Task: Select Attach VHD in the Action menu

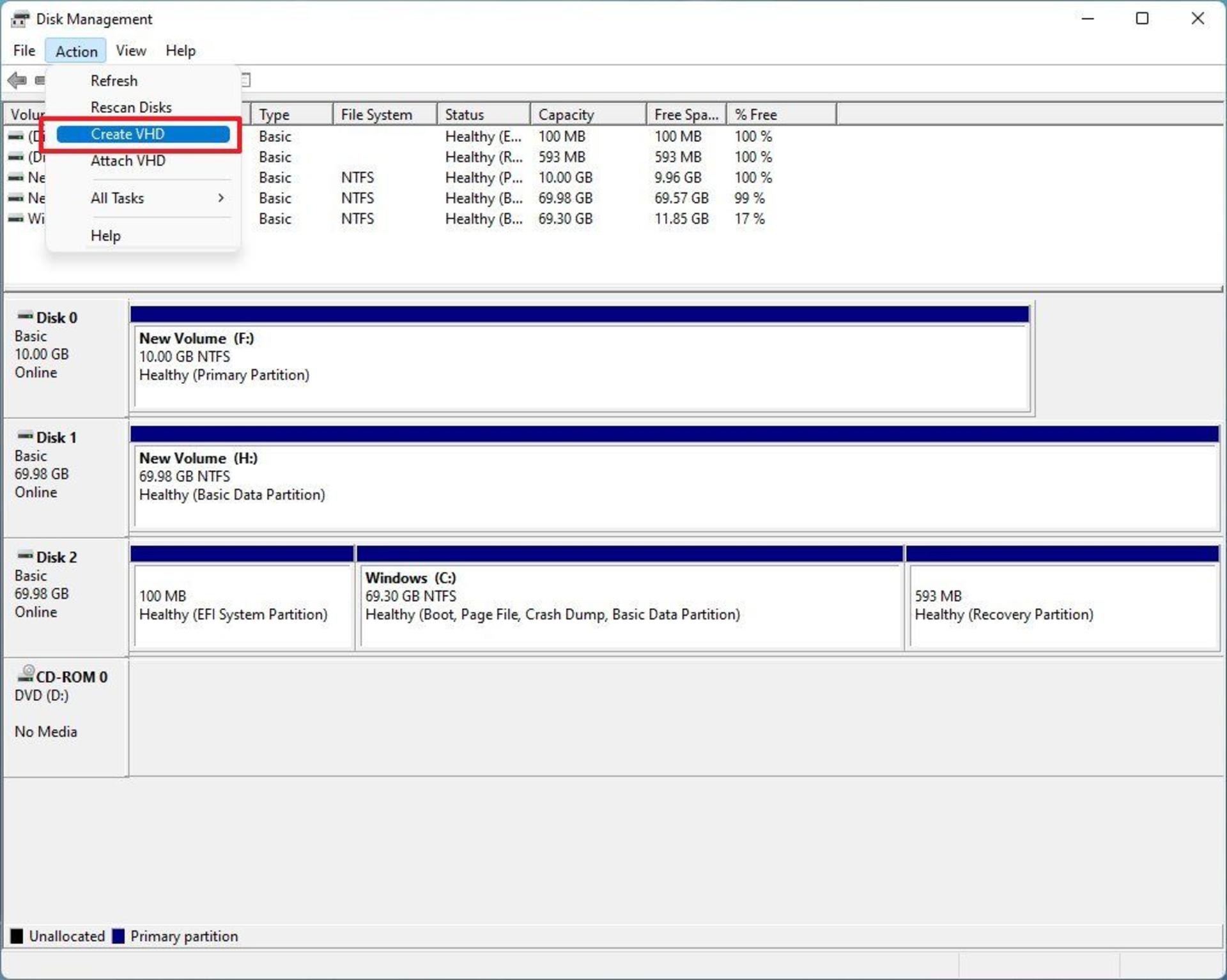Action: [143, 161]
